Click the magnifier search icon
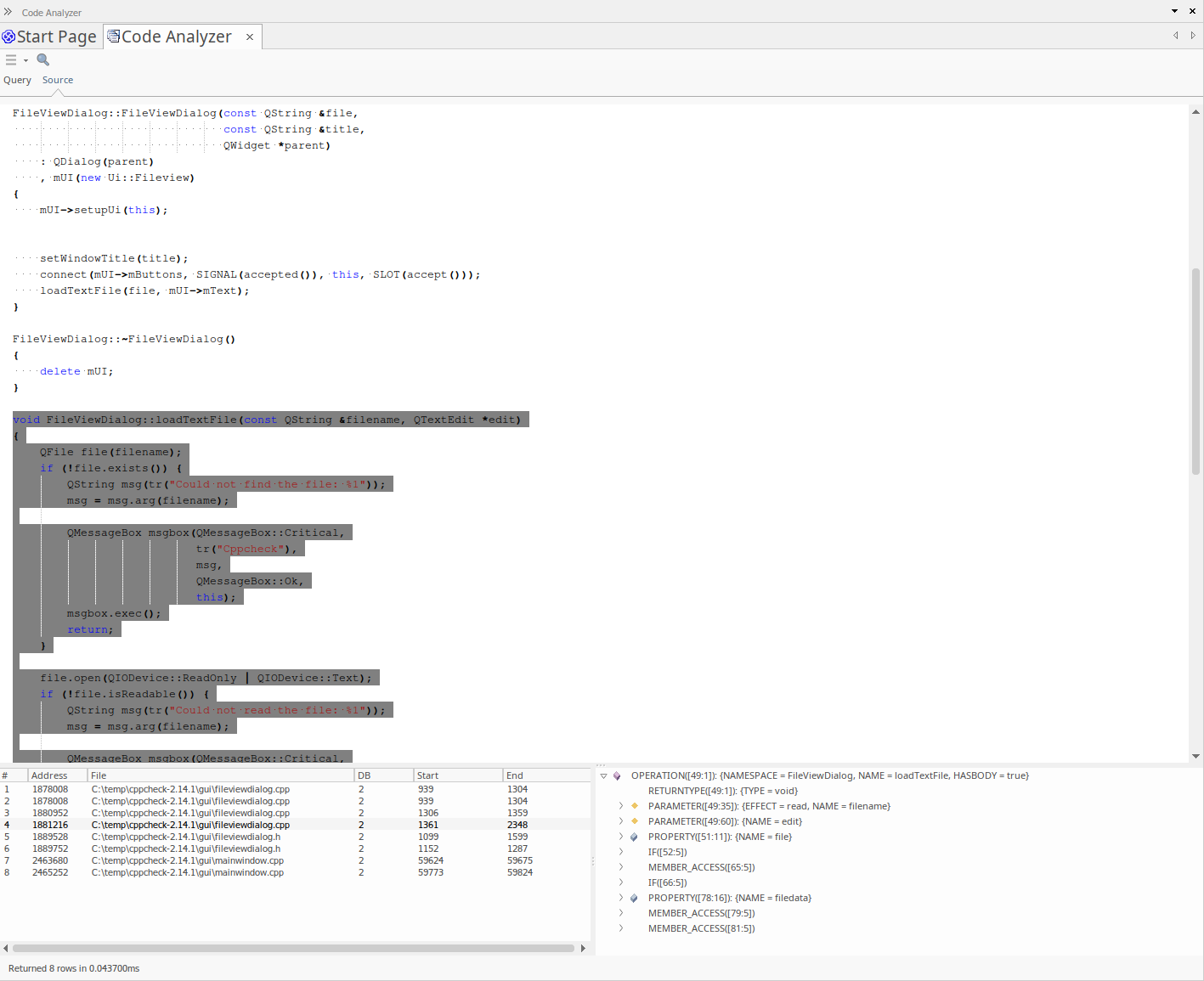The height and width of the screenshot is (981, 1204). [x=42, y=59]
